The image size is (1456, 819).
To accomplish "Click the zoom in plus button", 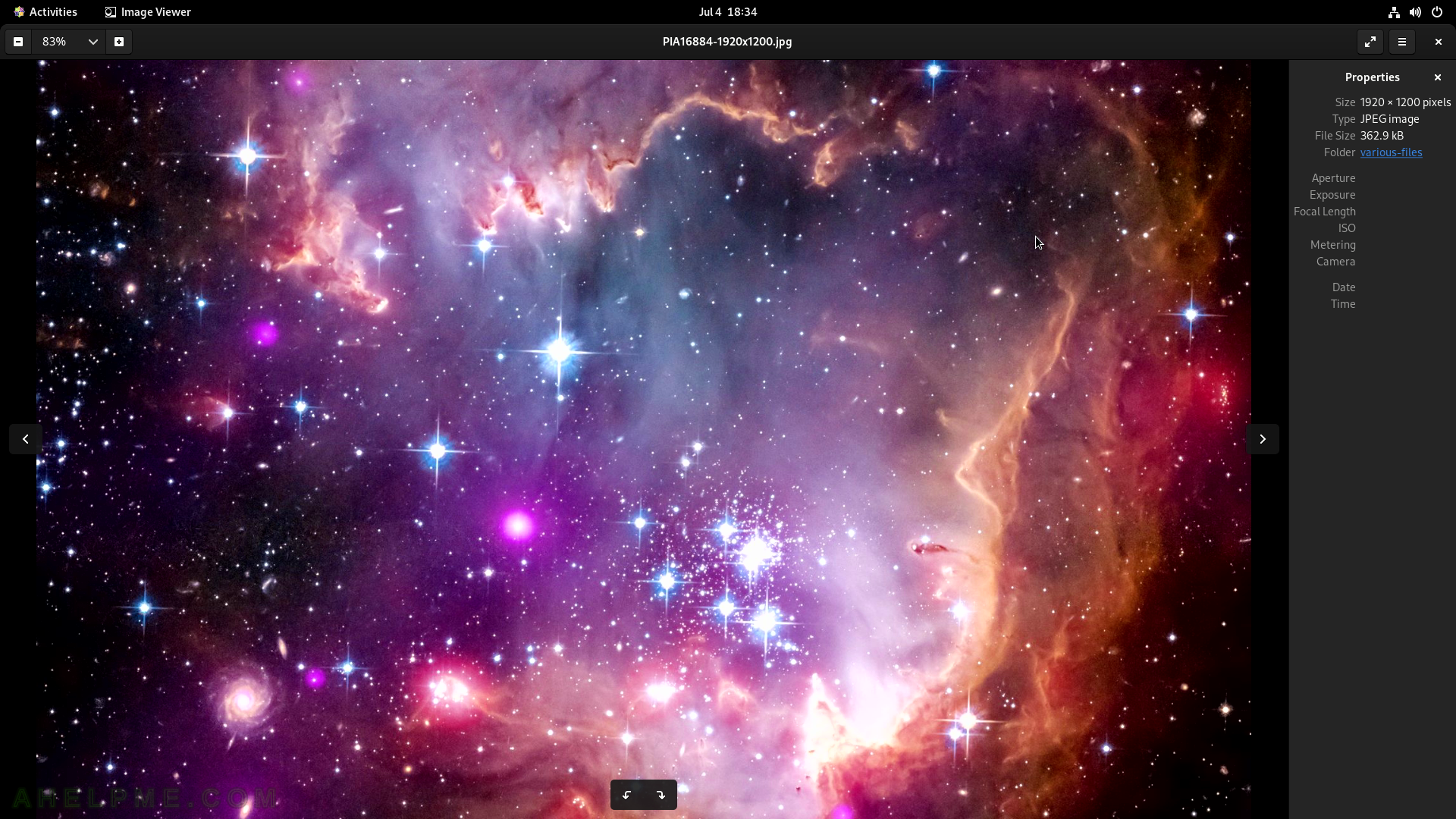I will click(x=119, y=42).
